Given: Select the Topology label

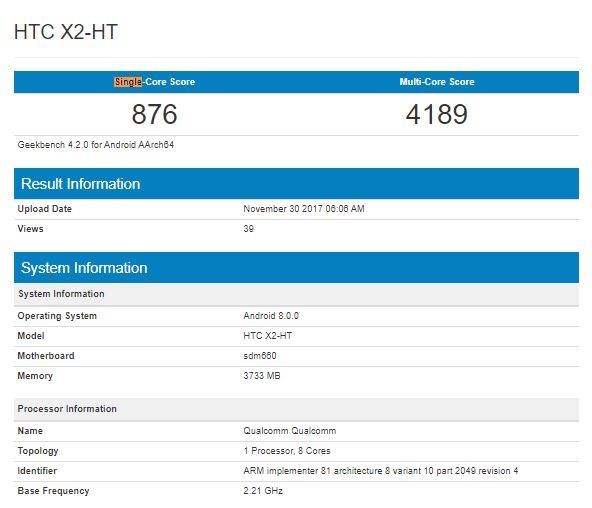Looking at the screenshot, I should [x=38, y=451].
